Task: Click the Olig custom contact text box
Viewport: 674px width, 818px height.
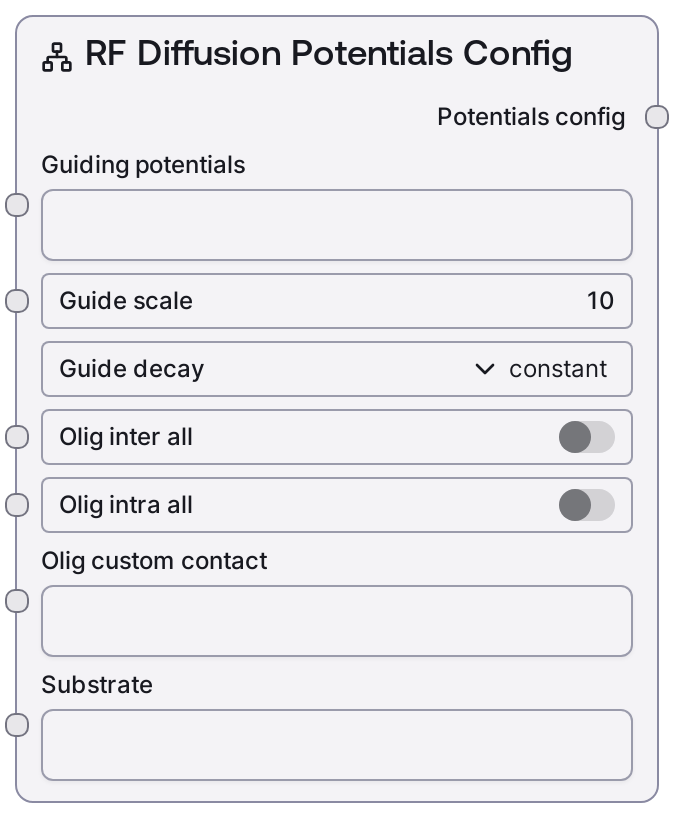Action: click(336, 621)
